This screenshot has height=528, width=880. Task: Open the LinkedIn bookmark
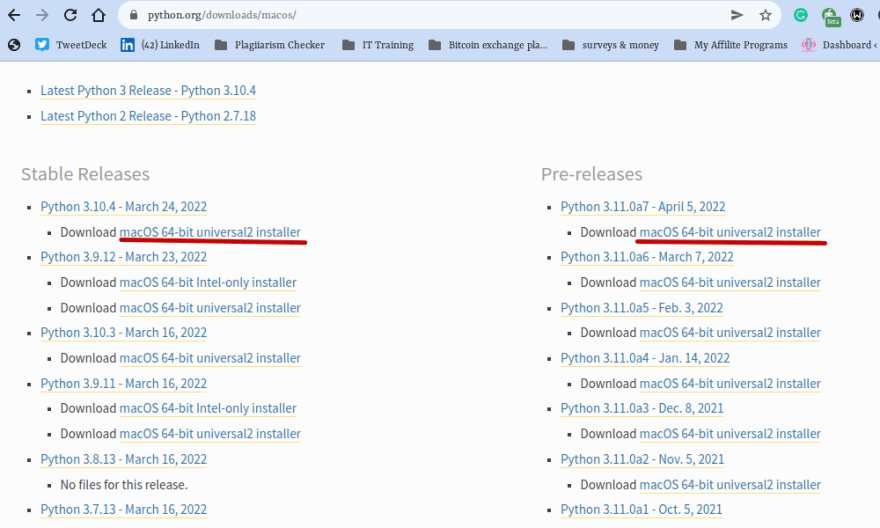(x=160, y=45)
